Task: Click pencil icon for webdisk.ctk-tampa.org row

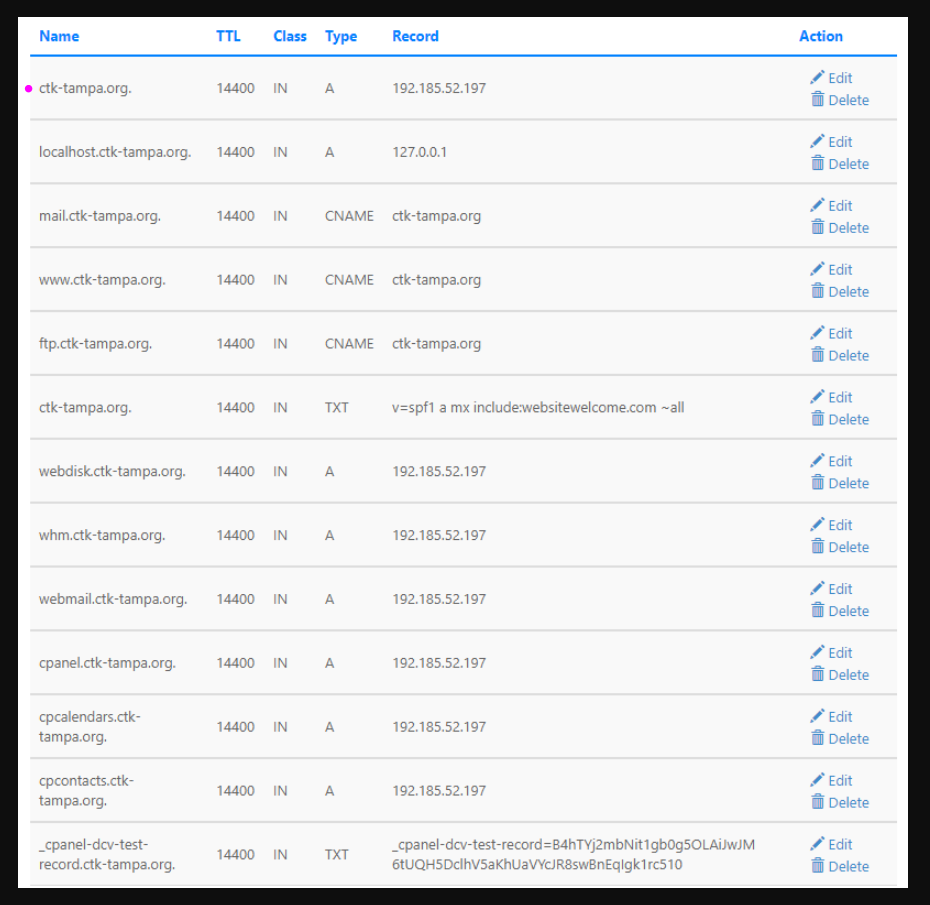Action: [x=817, y=461]
